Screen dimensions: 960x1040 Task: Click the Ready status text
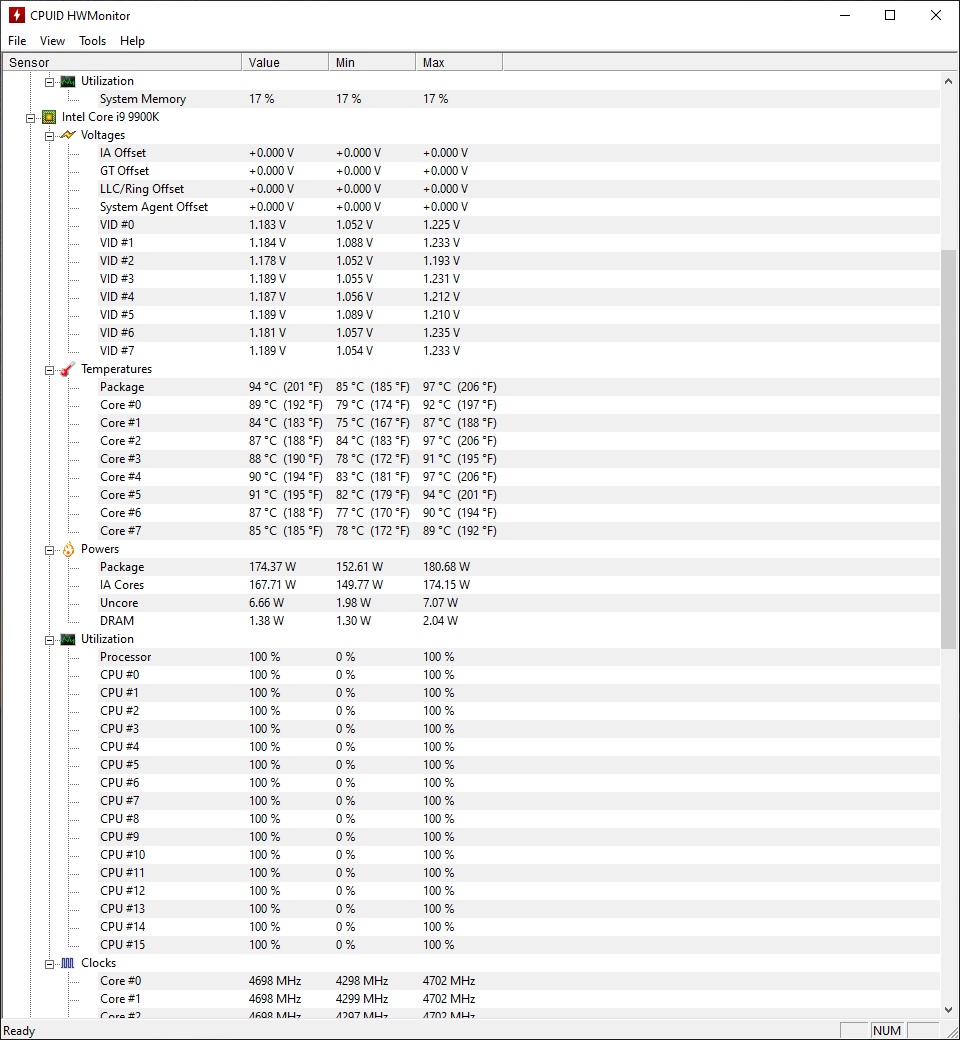point(19,1031)
